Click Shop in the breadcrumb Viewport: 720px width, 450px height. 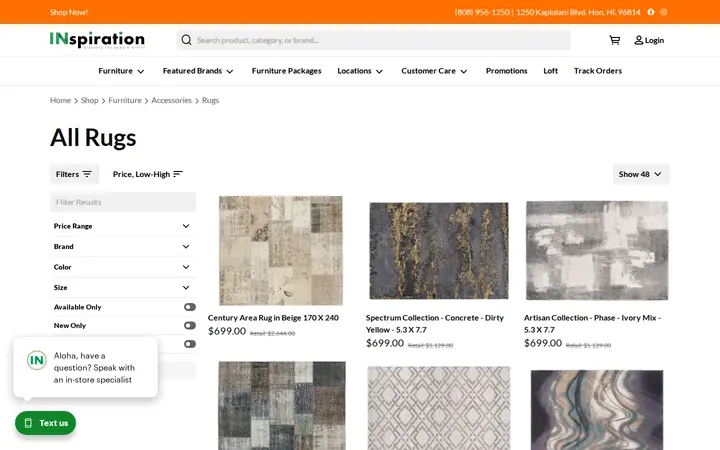click(90, 100)
